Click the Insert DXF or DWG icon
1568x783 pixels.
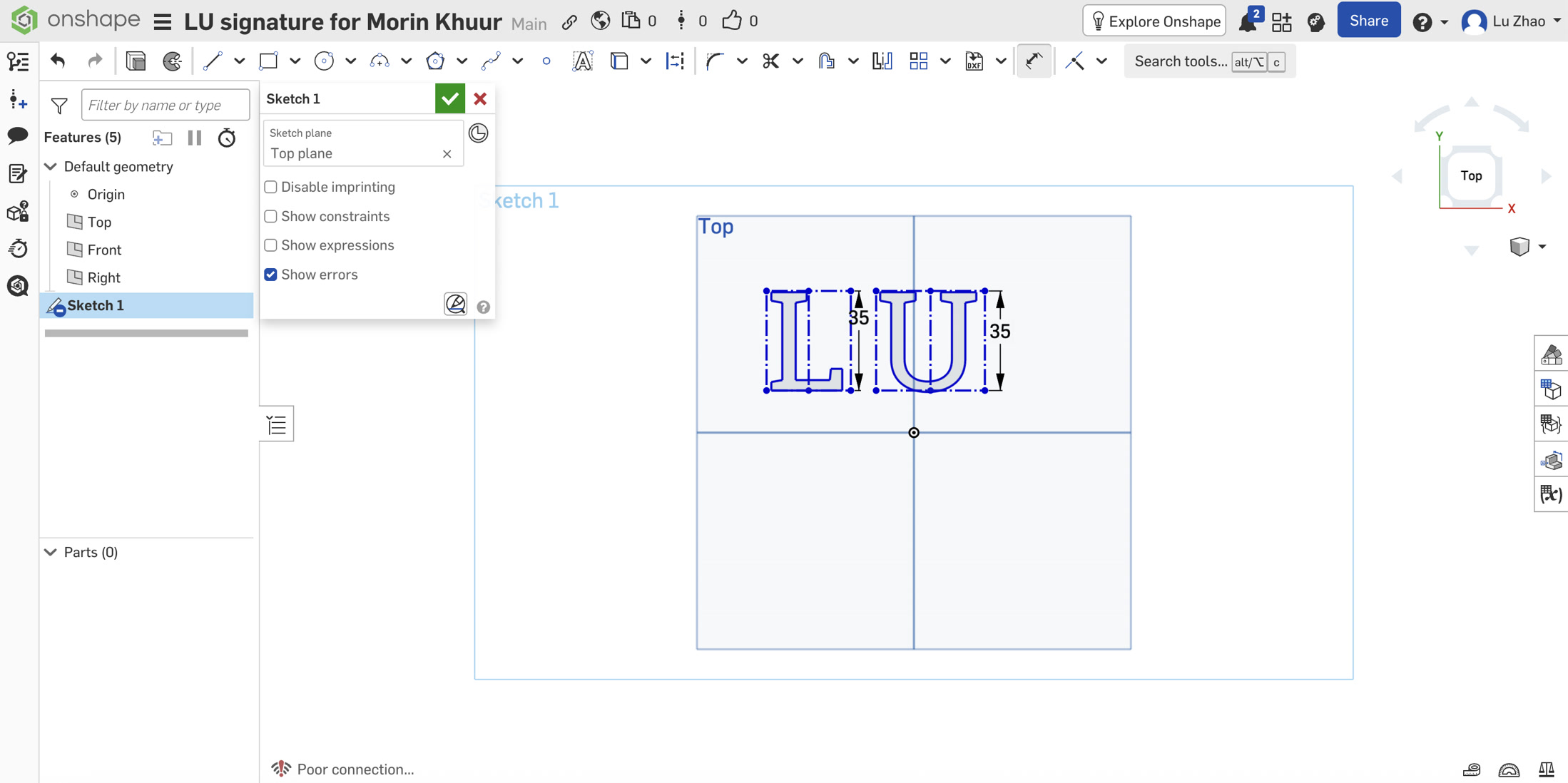point(974,61)
